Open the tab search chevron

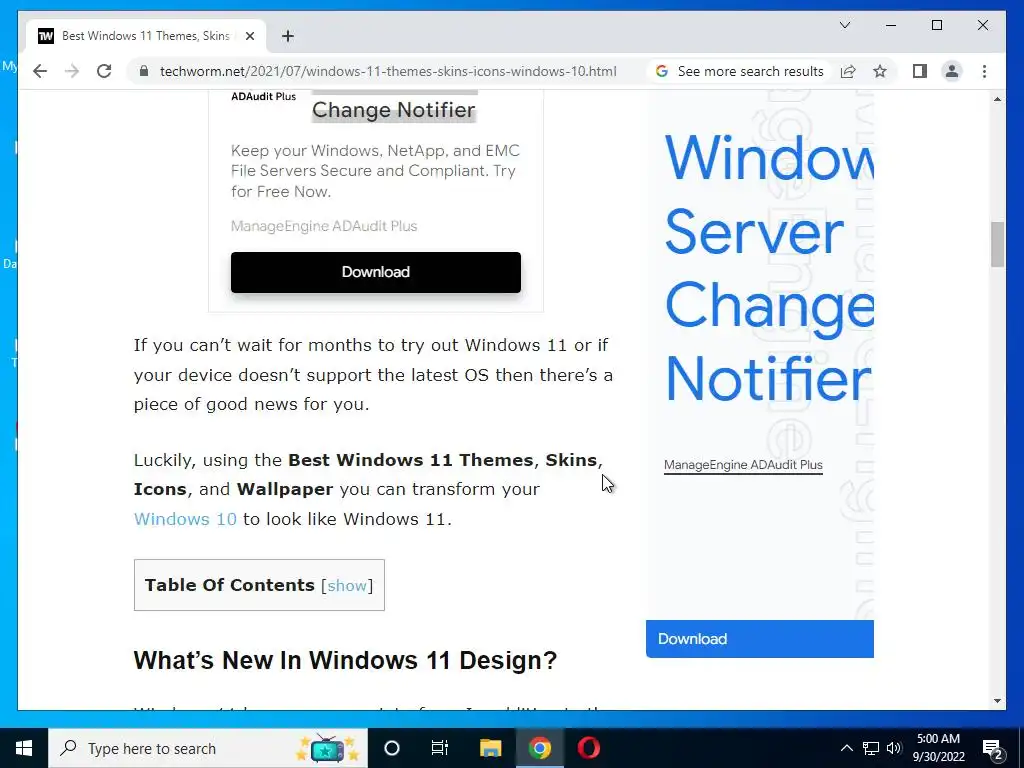tap(844, 25)
